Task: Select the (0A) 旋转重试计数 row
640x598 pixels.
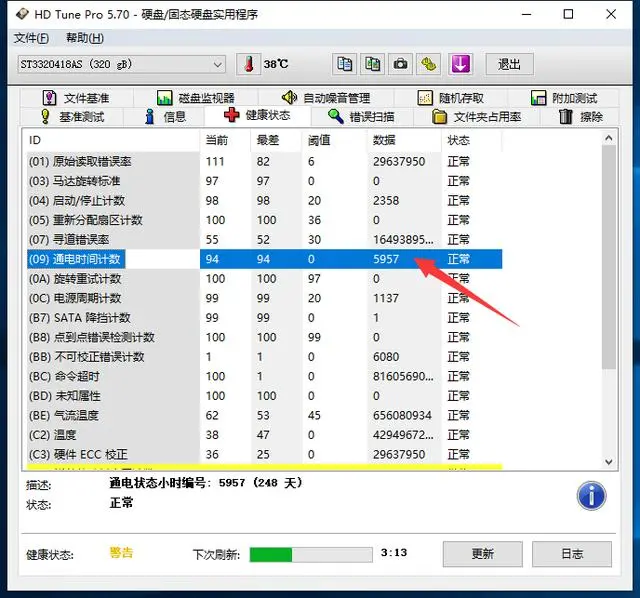Action: pos(264,279)
